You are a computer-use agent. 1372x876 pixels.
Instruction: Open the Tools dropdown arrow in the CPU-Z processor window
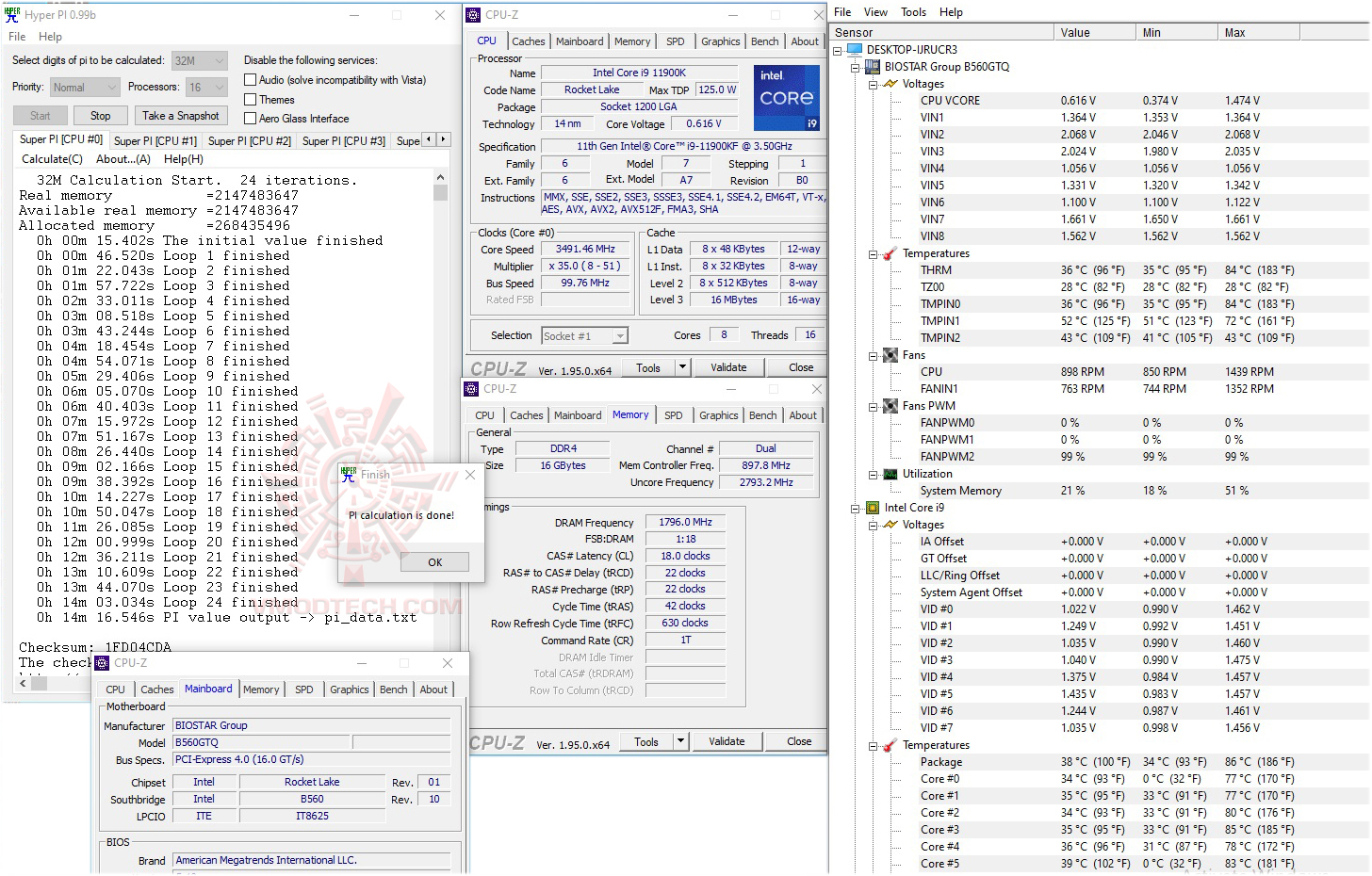(682, 367)
